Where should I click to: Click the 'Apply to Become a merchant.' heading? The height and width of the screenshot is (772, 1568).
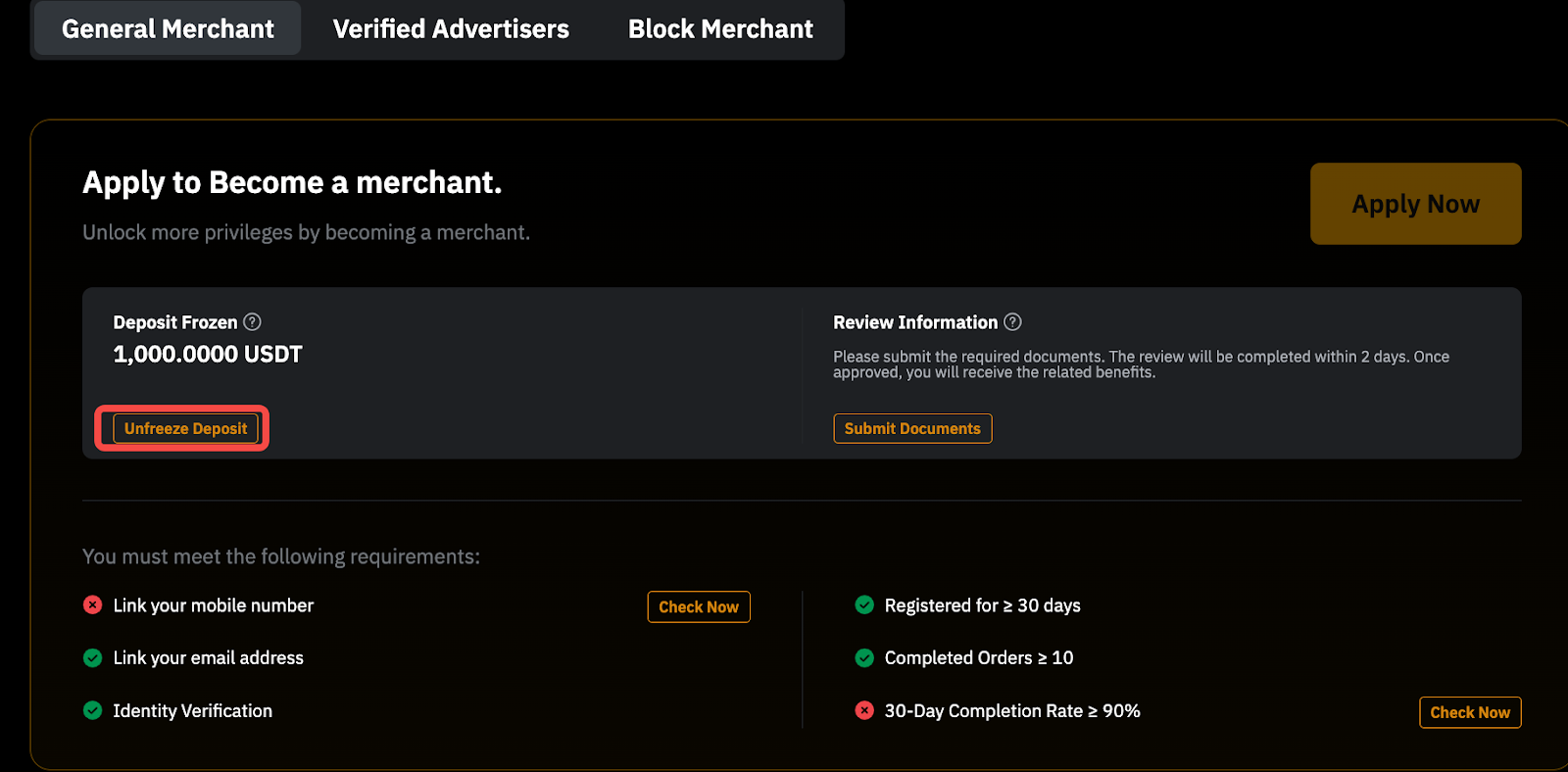(x=292, y=183)
